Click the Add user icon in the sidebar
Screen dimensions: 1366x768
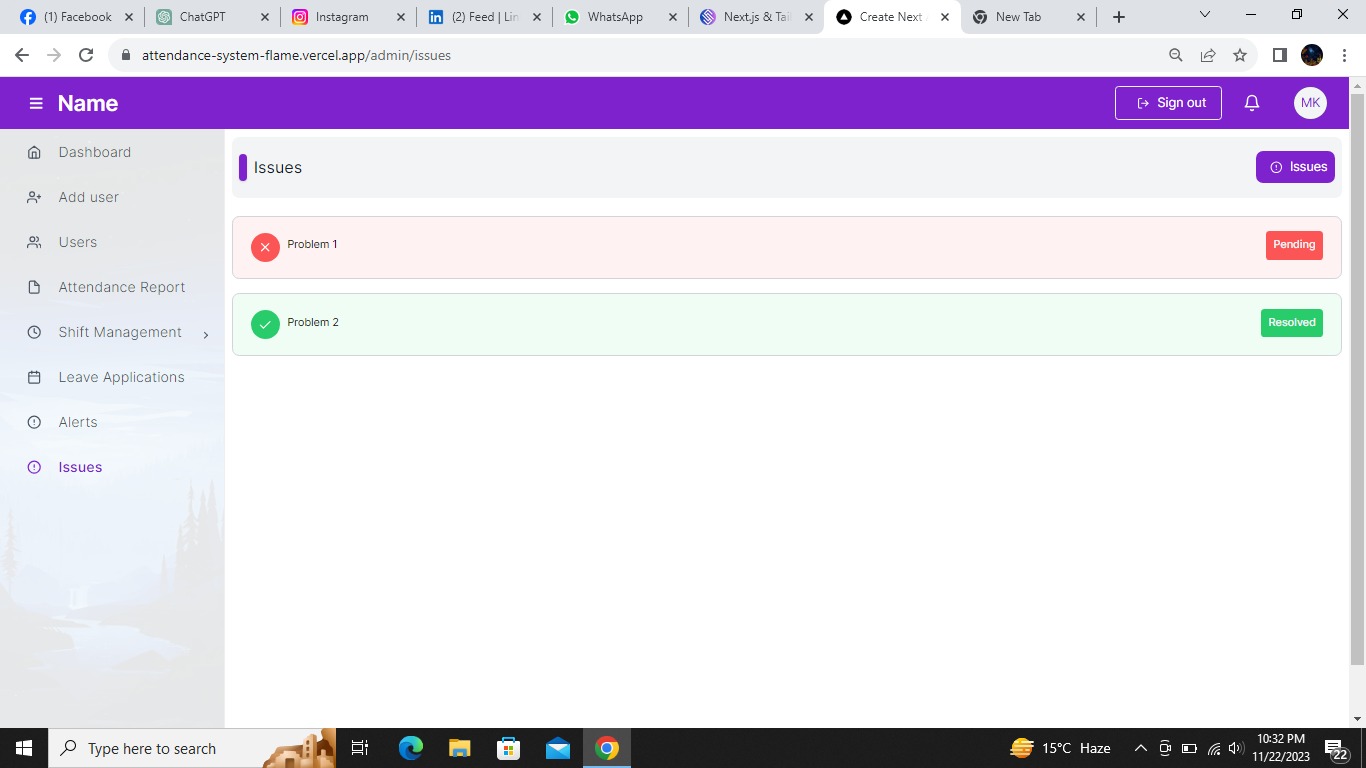tap(34, 197)
